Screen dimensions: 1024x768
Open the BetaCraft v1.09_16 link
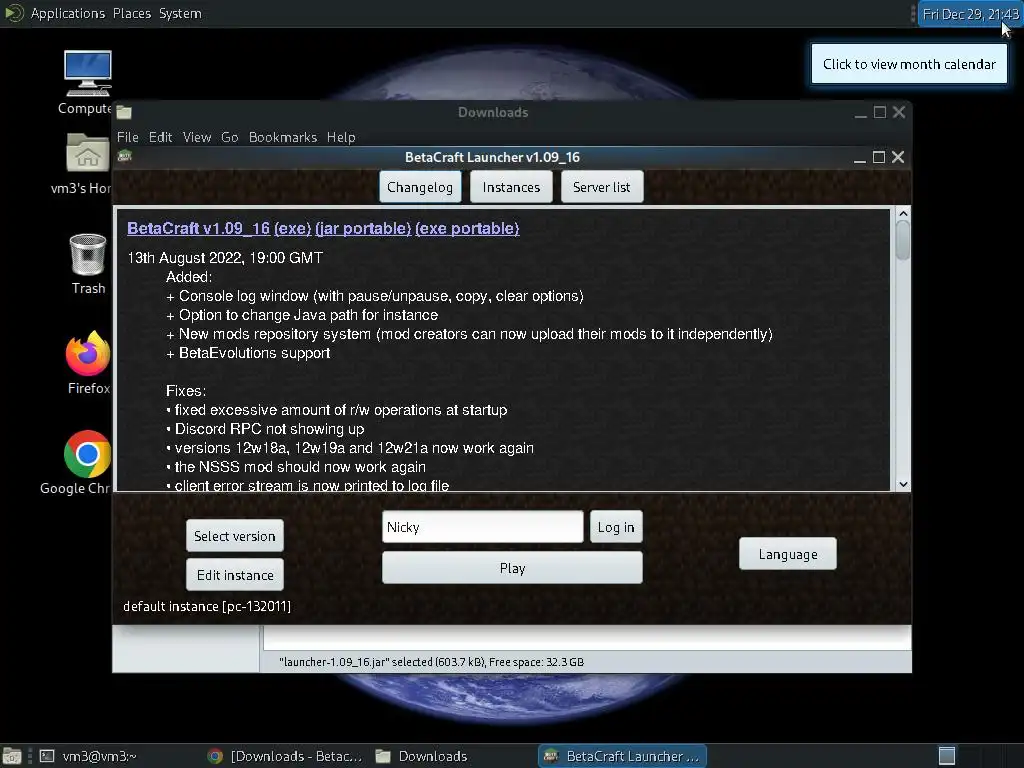click(x=198, y=229)
